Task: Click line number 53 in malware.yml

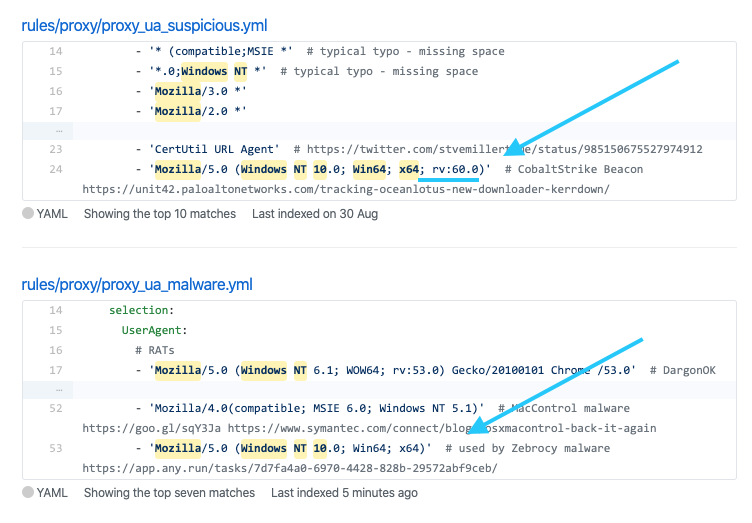Action: tap(56, 448)
